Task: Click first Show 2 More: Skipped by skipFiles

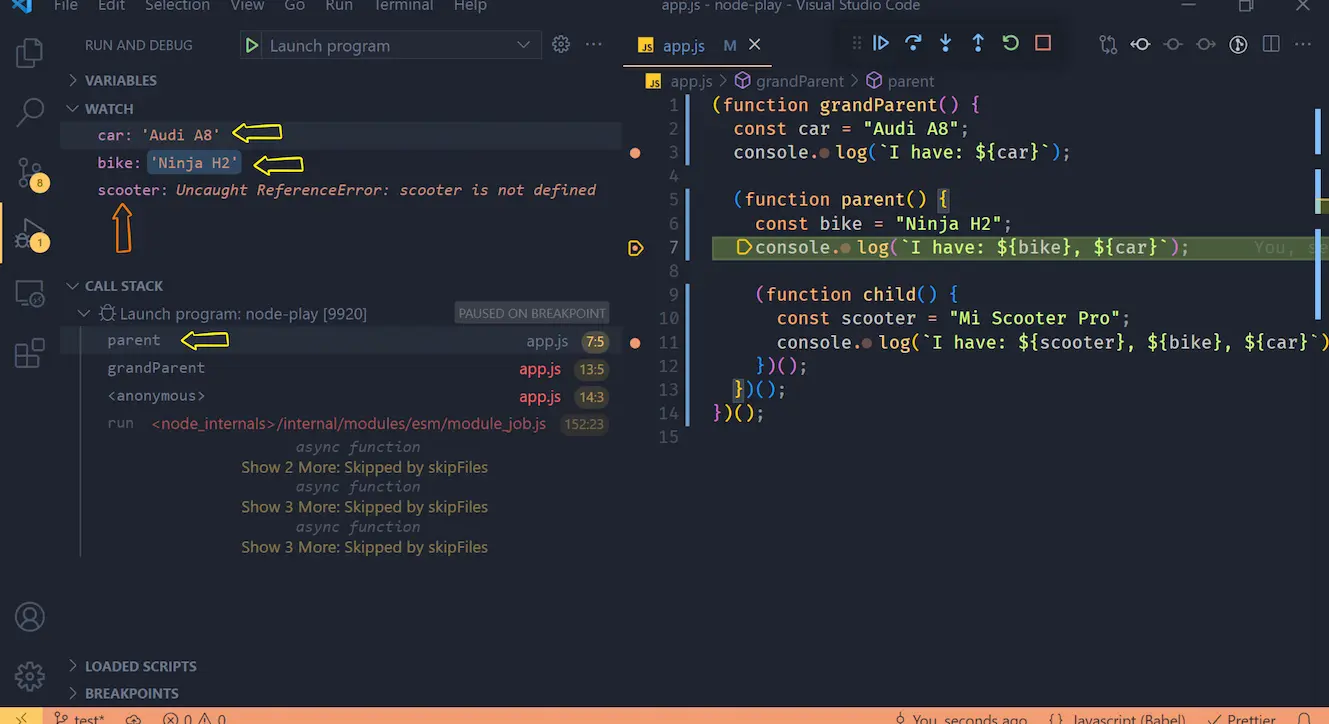Action: click(364, 467)
